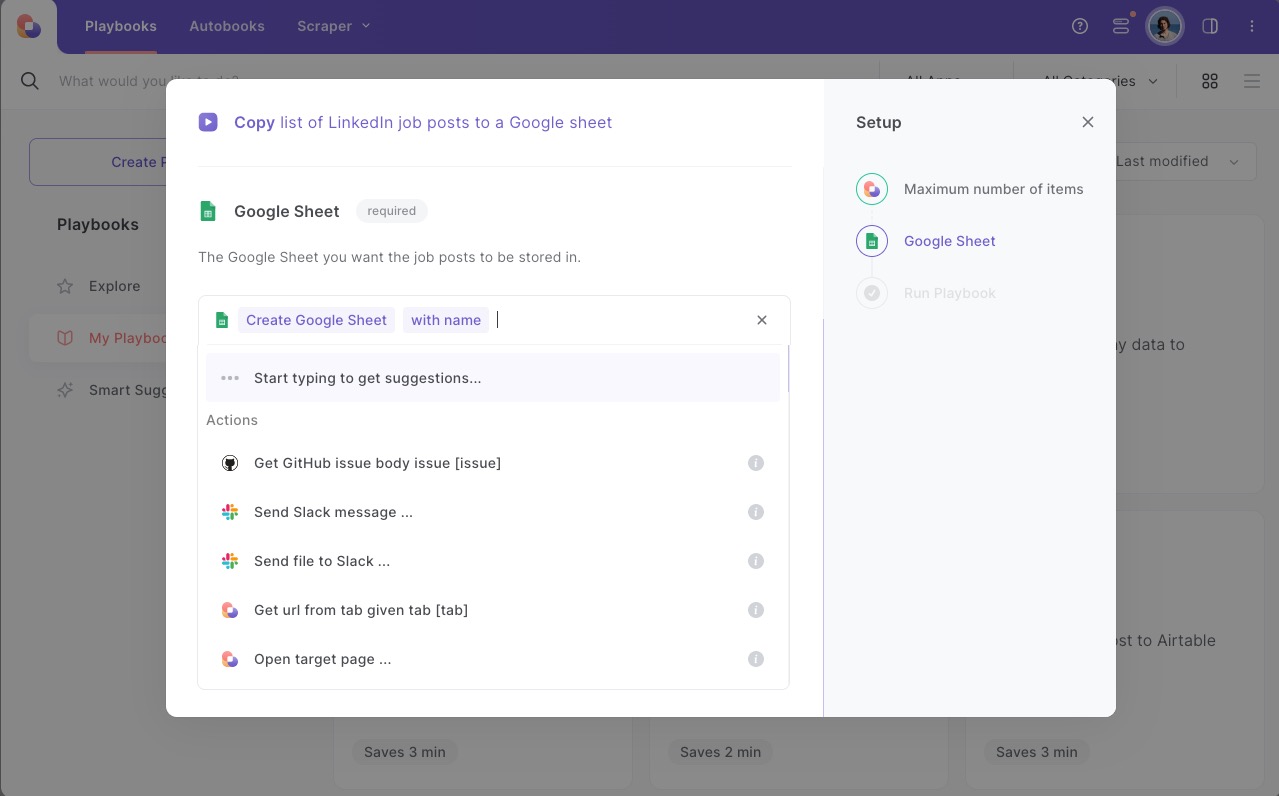Expand the Scraper dropdown menu
1279x796 pixels.
(x=333, y=26)
